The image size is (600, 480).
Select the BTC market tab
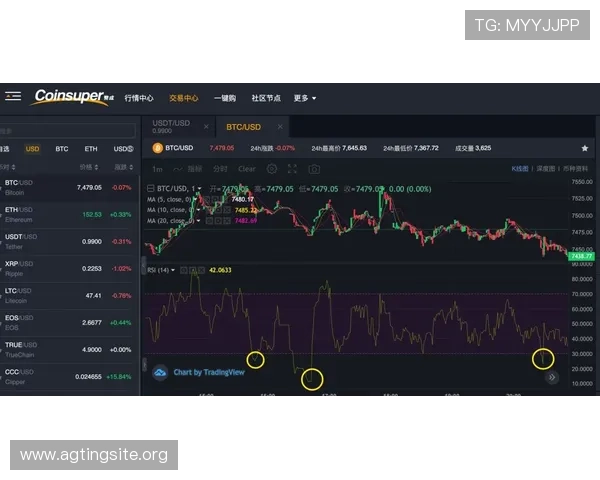(x=62, y=149)
